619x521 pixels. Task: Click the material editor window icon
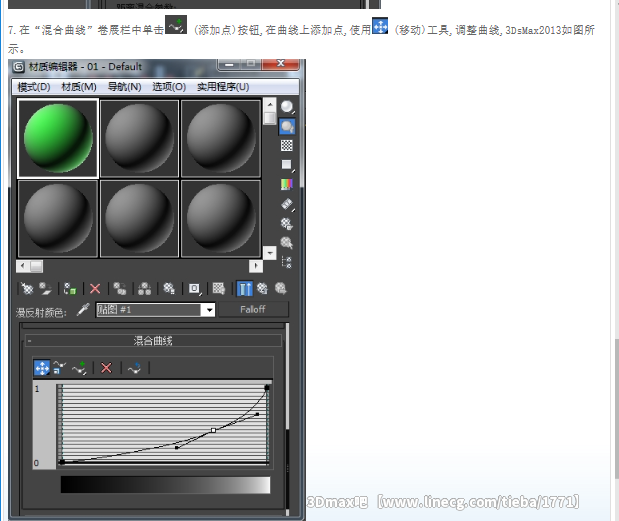[x=19, y=67]
